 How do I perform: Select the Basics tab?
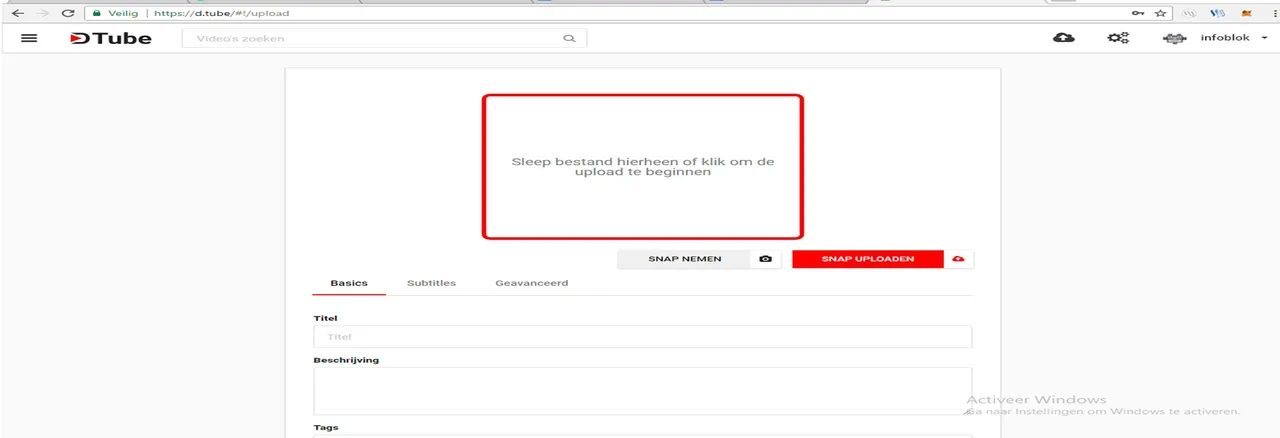[349, 283]
